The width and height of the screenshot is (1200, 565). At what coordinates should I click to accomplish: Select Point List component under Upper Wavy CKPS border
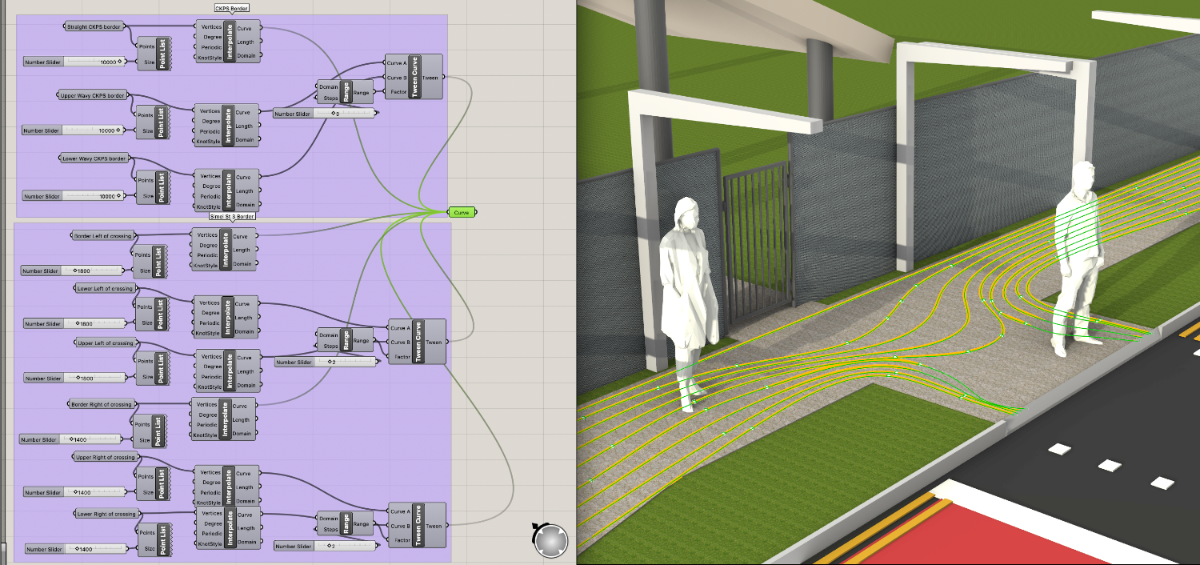pos(162,122)
